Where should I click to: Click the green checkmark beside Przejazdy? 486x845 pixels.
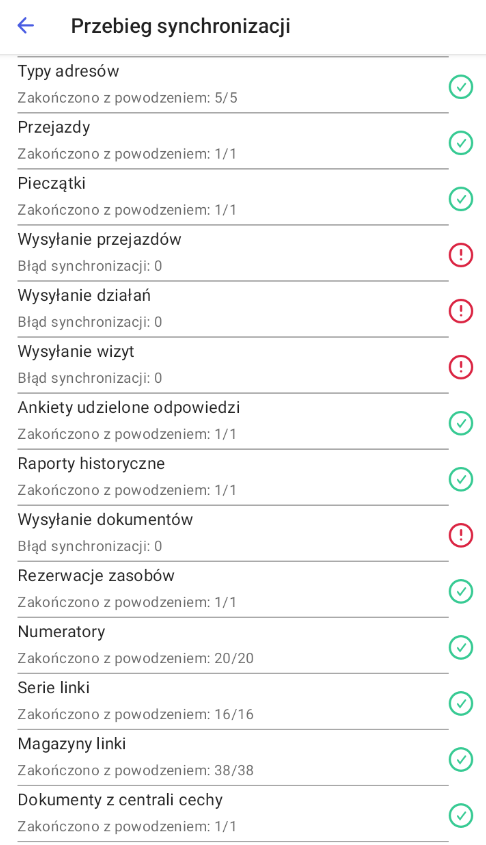tap(461, 142)
